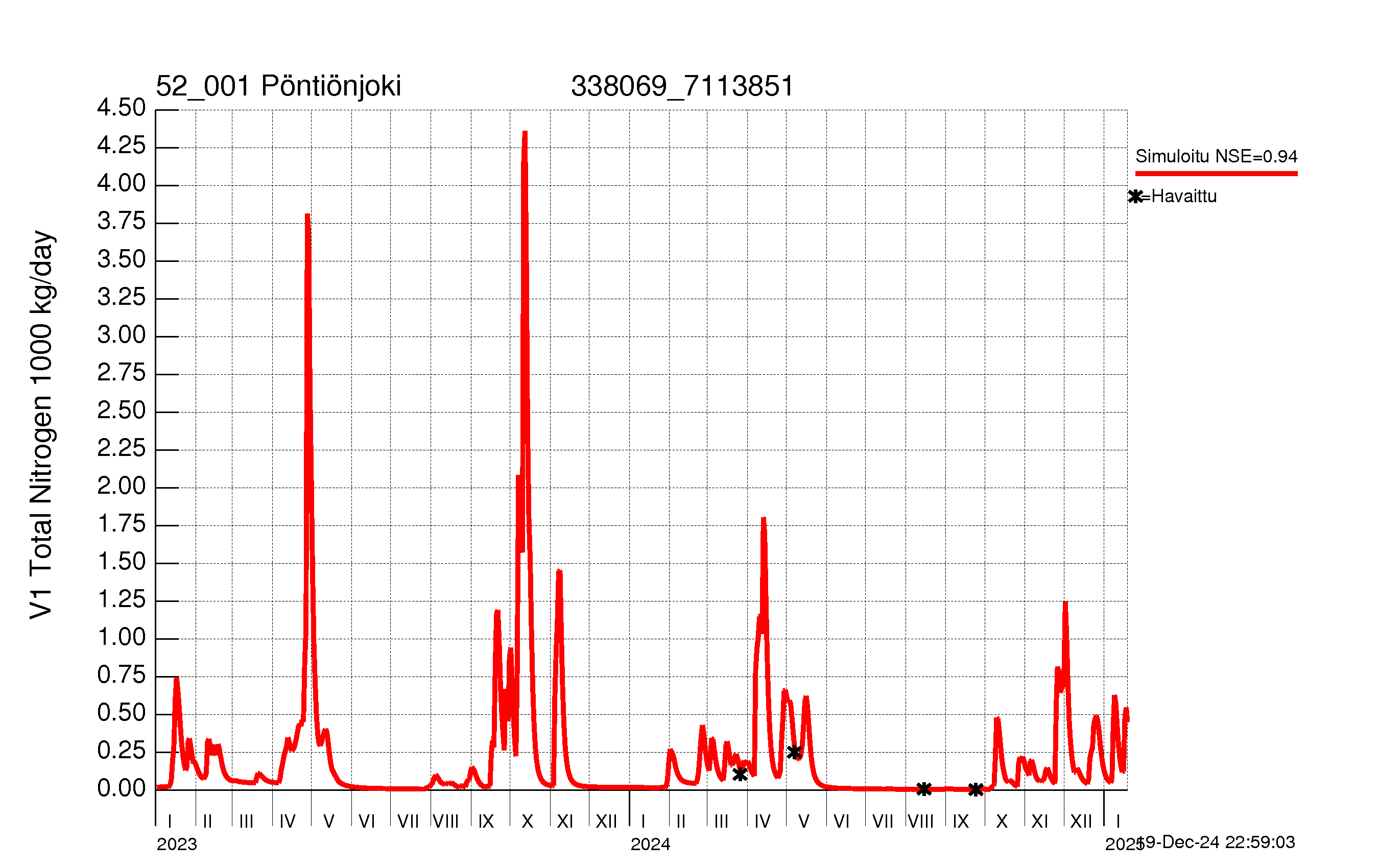This screenshot has width=1379, height=868.
Task: Click the y-axis value 1.00
Action: 122,637
